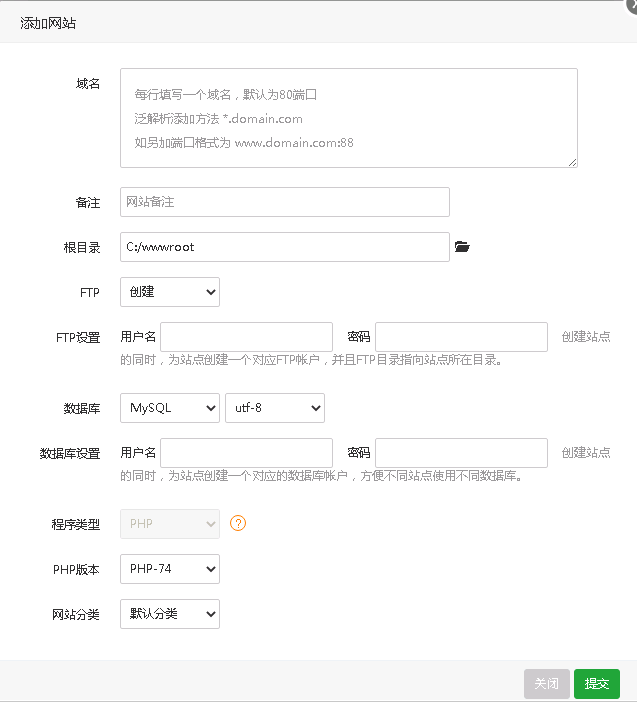
Task: Grab the domain textarea resize handle
Action: (573, 163)
